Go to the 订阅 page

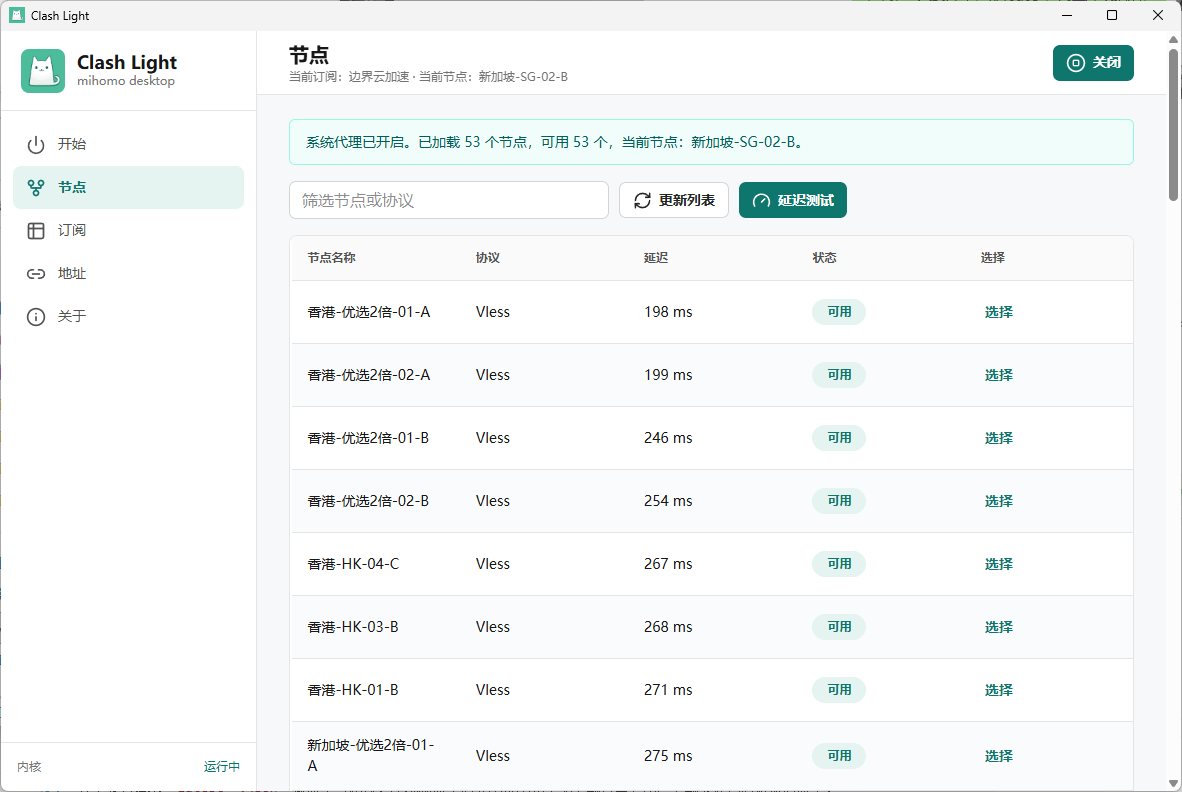click(x=128, y=230)
